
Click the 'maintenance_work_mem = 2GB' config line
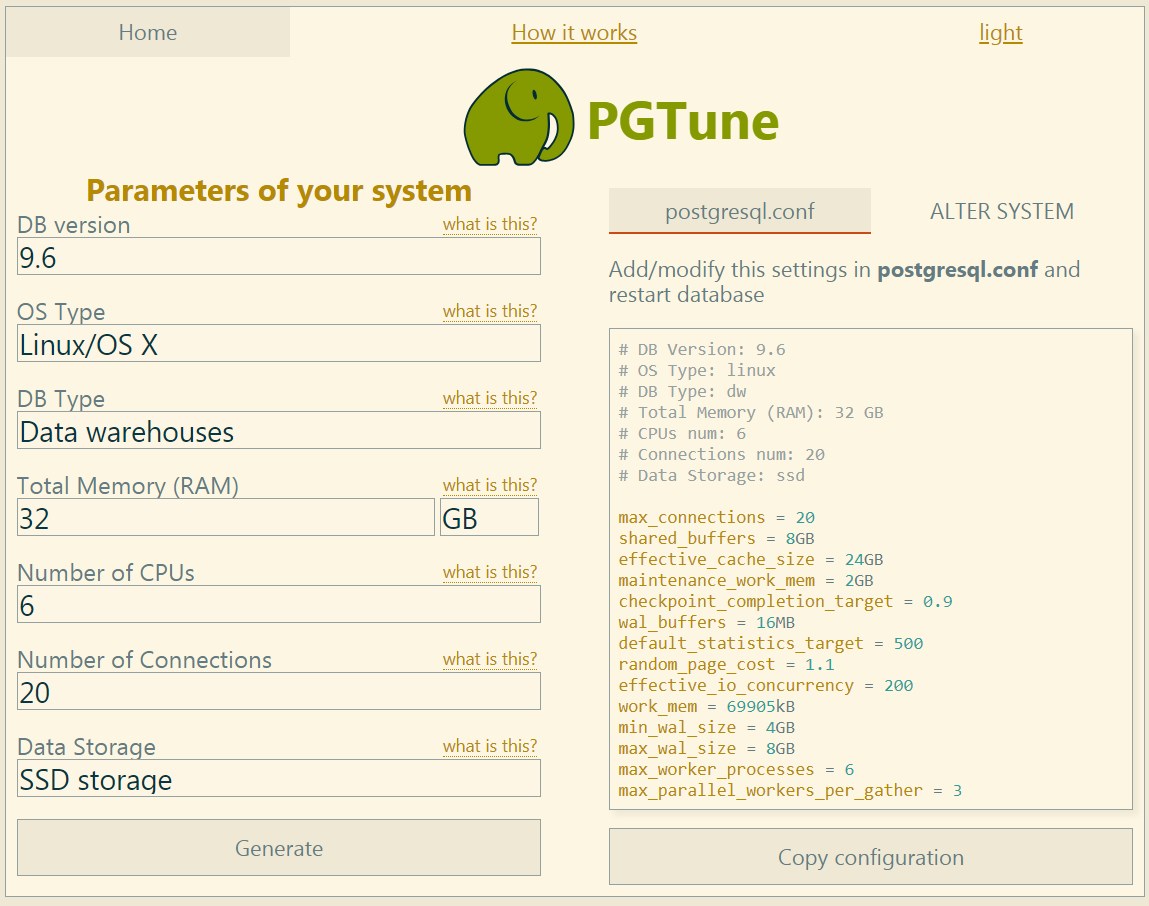pos(746,581)
